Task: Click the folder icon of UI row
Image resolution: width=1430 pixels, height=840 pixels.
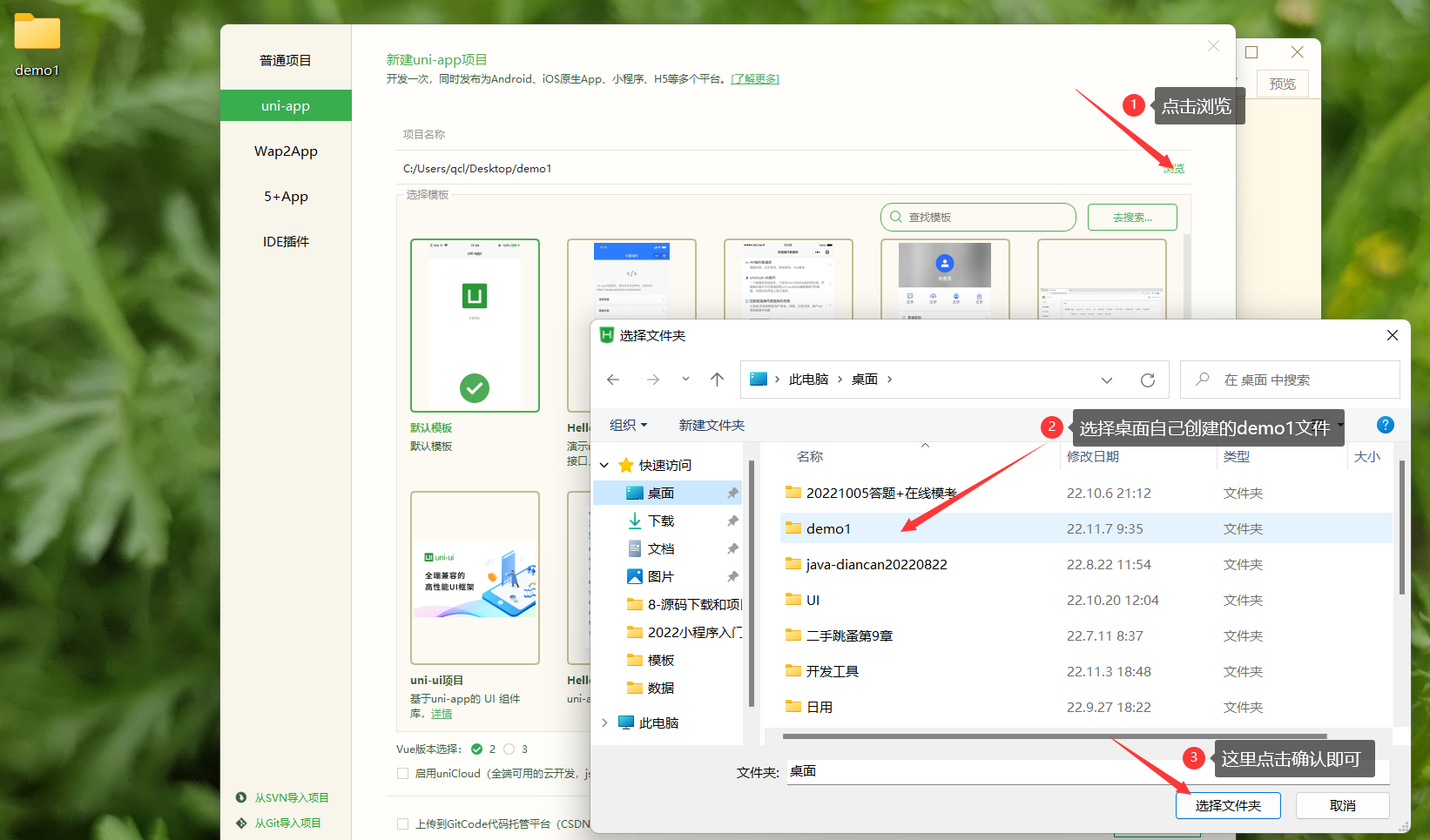Action: point(793,600)
